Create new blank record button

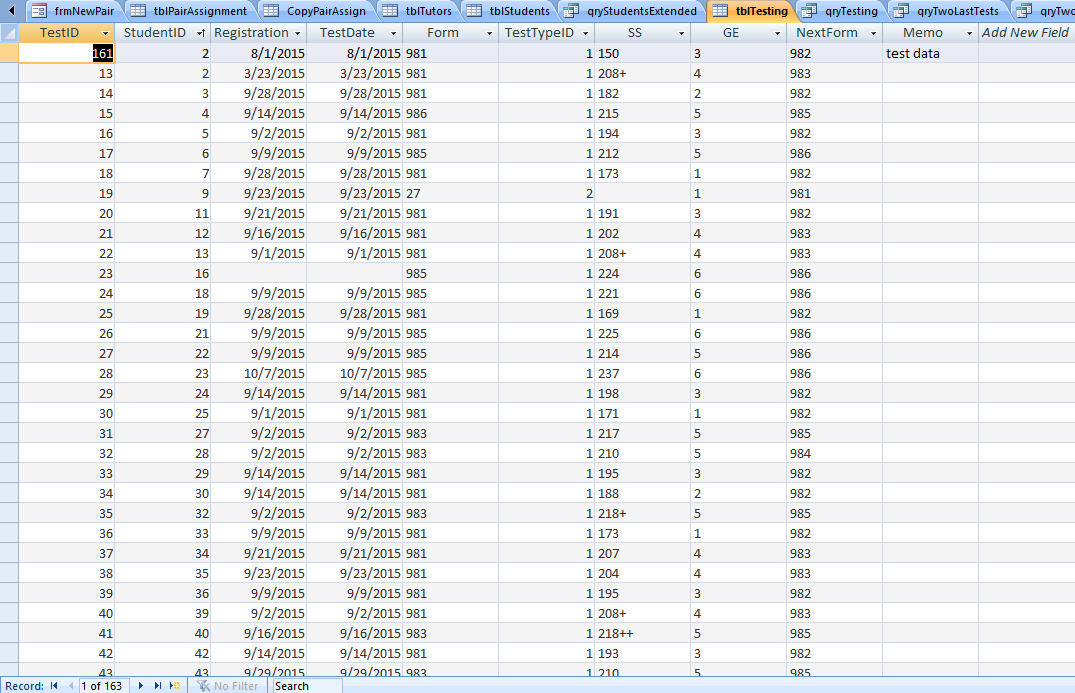pyautogui.click(x=175, y=685)
